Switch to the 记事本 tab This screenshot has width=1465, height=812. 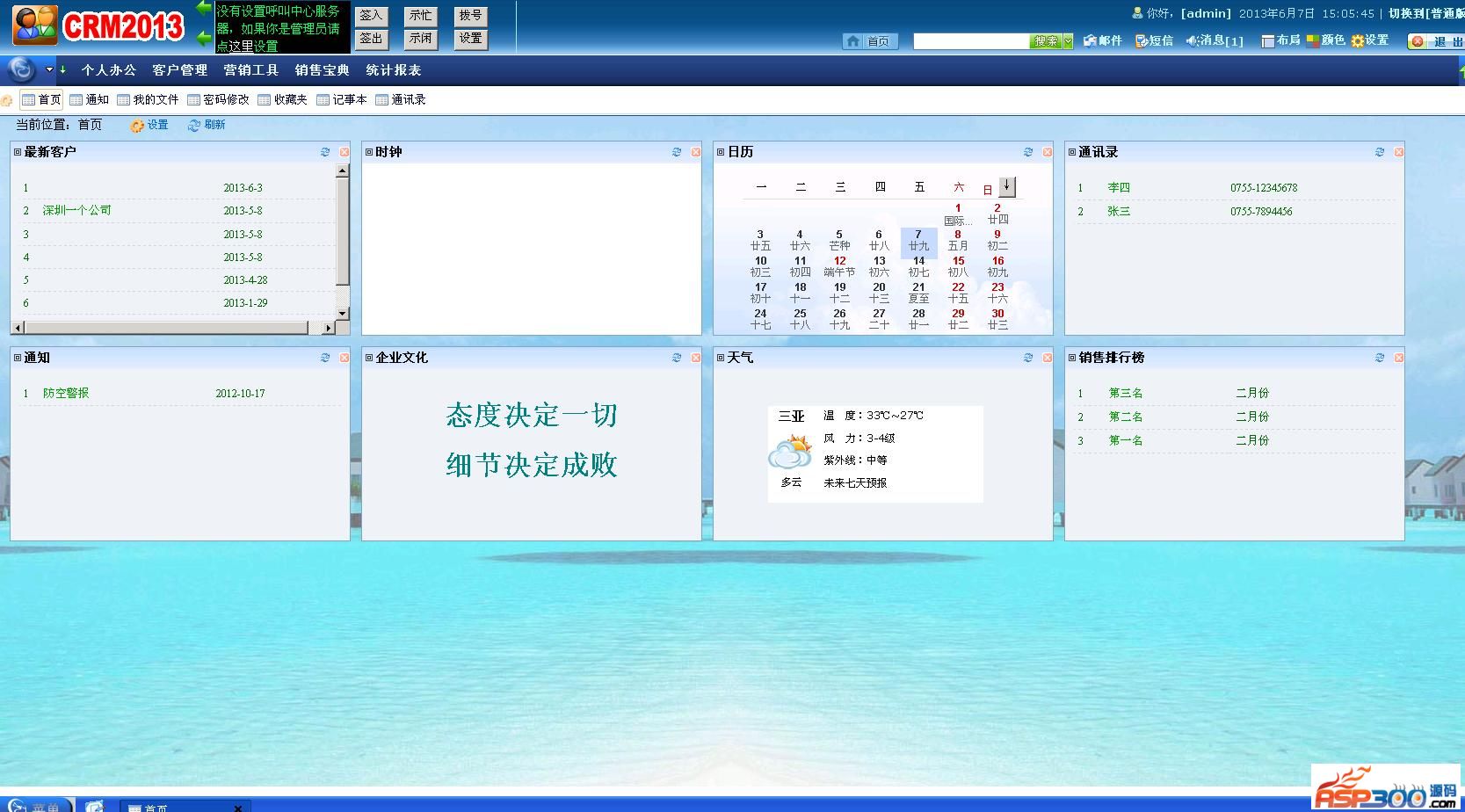[342, 100]
